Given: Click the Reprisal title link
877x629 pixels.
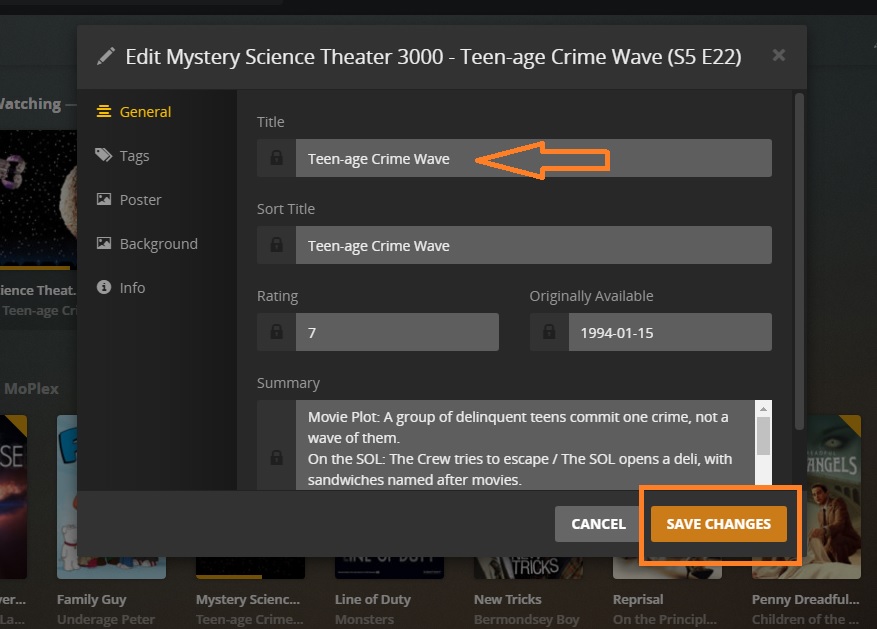Looking at the screenshot, I should [x=638, y=599].
